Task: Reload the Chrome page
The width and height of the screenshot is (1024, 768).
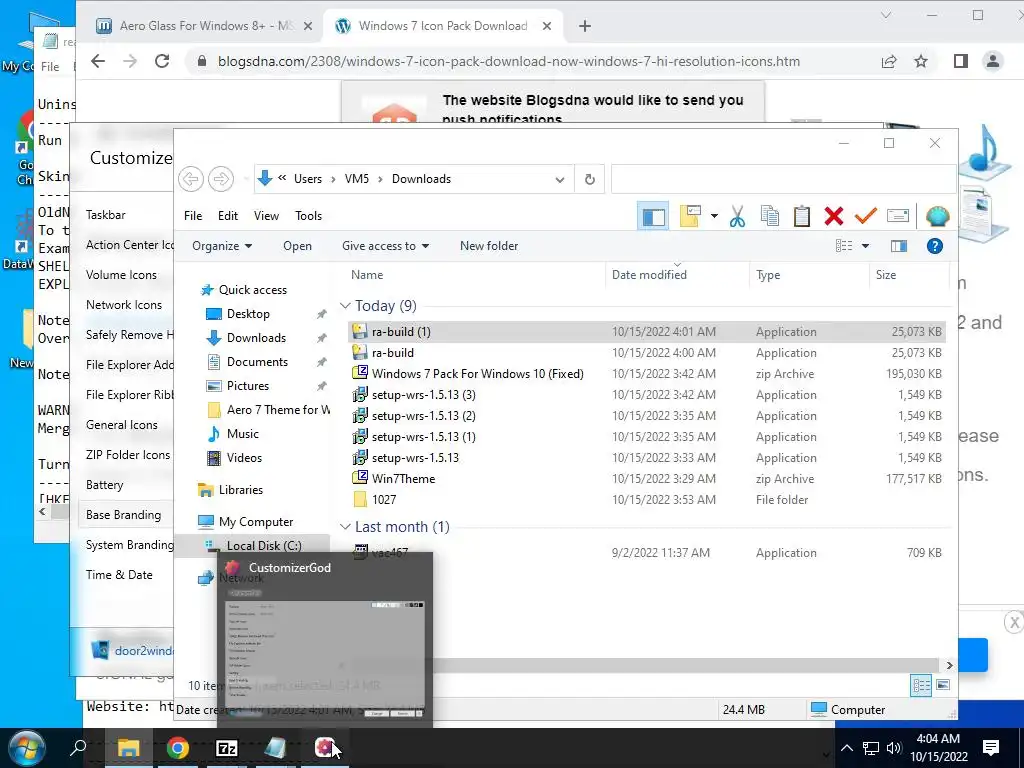Action: 162,61
